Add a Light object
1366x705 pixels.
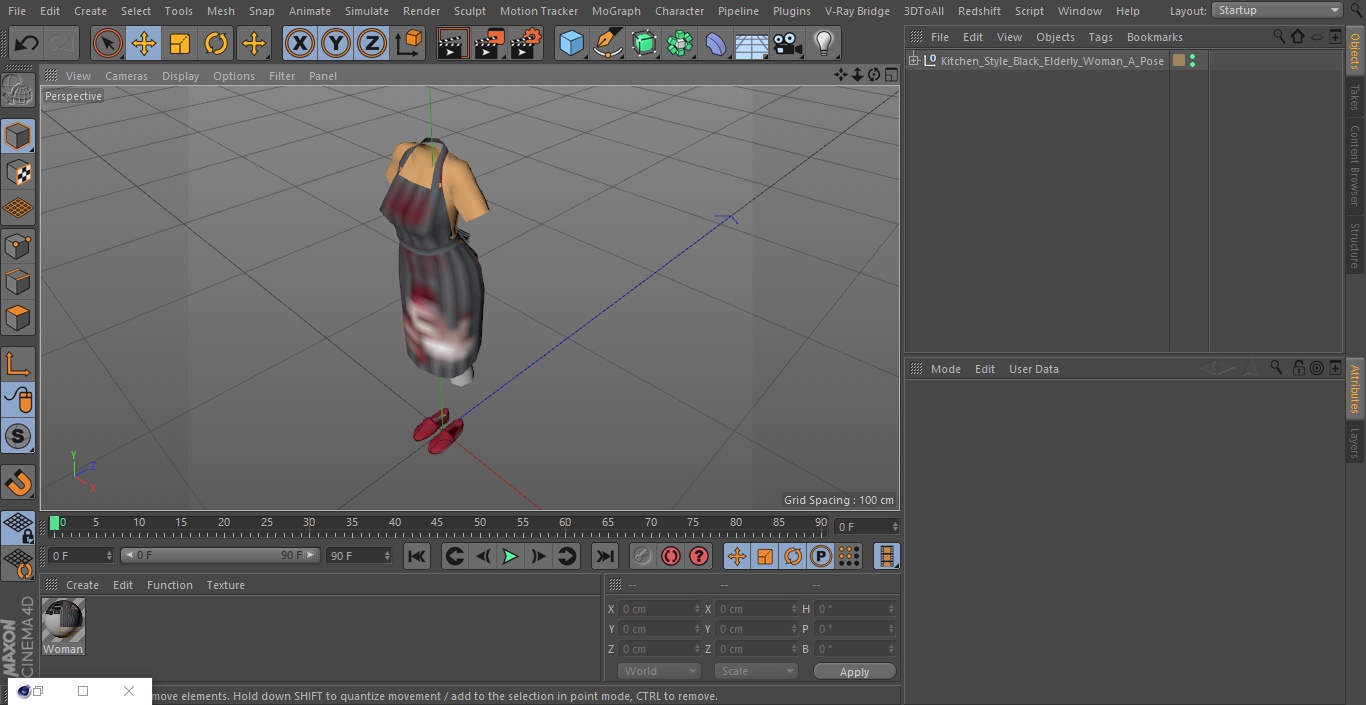point(824,43)
